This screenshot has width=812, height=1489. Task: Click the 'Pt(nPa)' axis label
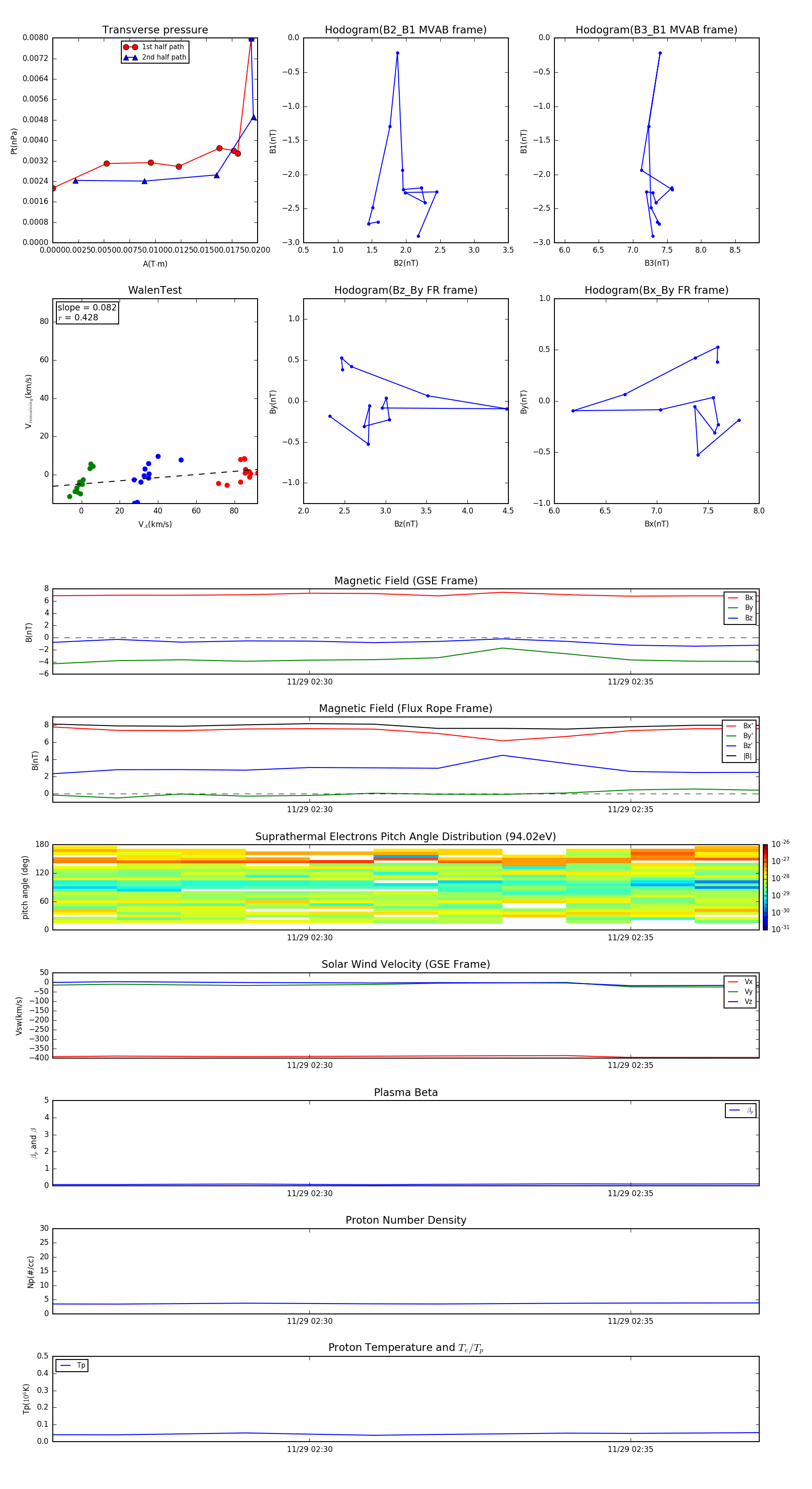pos(14,141)
